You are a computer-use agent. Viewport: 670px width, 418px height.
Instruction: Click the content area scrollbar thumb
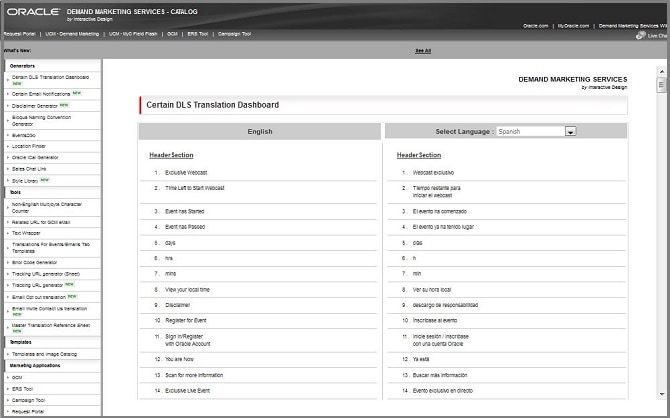(x=661, y=85)
